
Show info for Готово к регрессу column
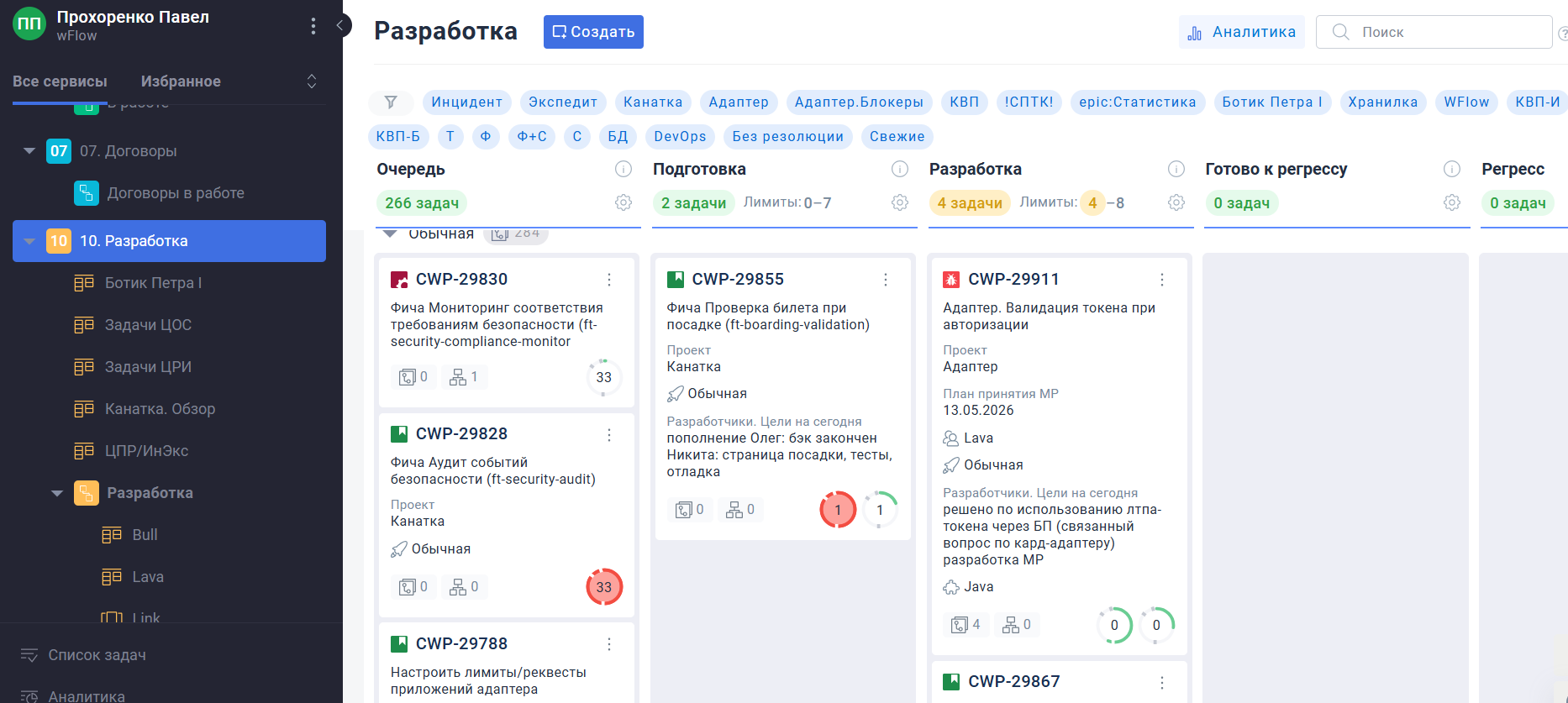(x=1452, y=169)
